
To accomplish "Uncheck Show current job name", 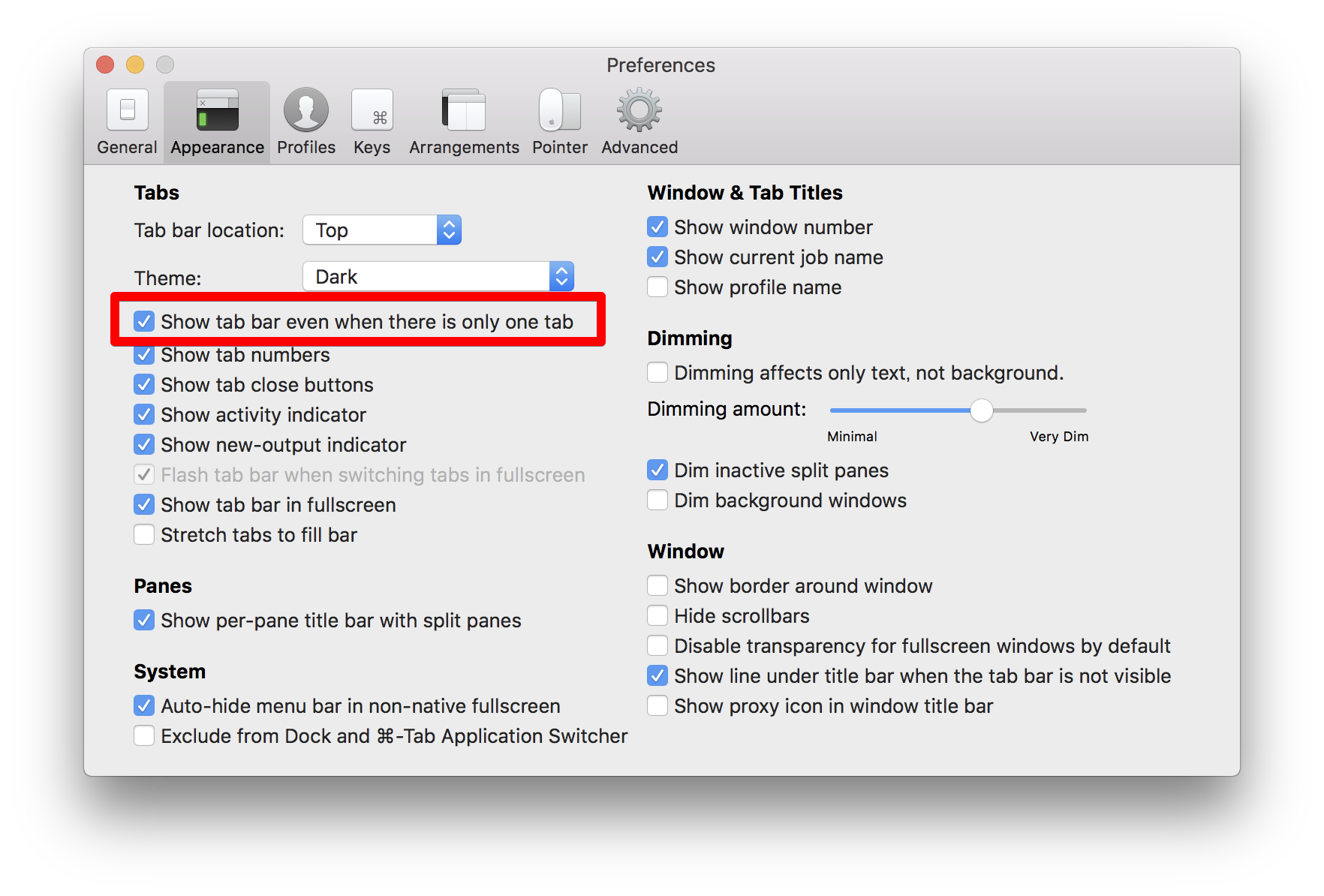I will [x=657, y=257].
